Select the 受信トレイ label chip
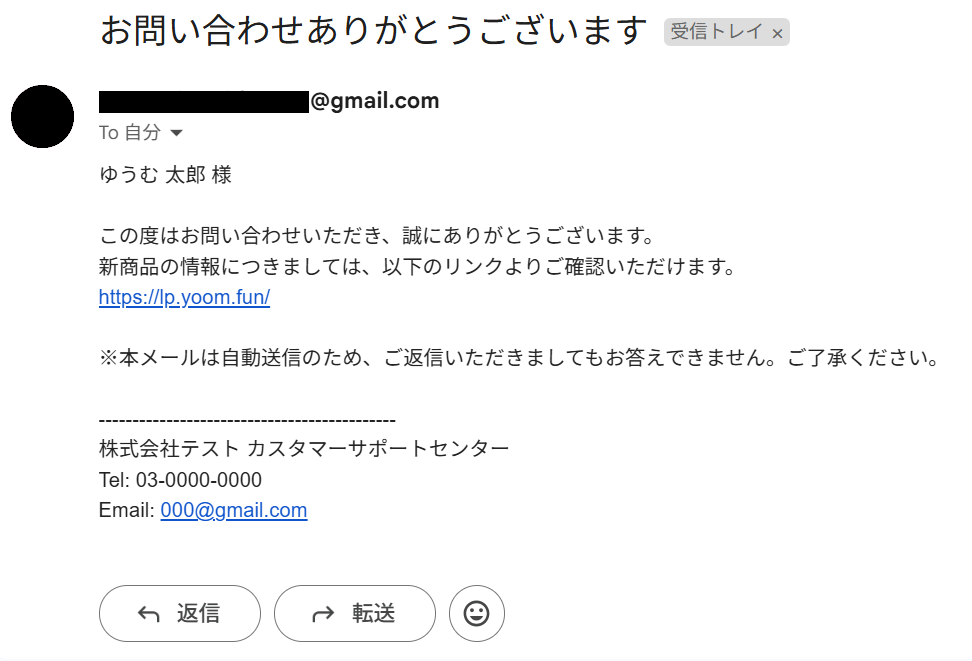972x661 pixels. pyautogui.click(x=715, y=32)
